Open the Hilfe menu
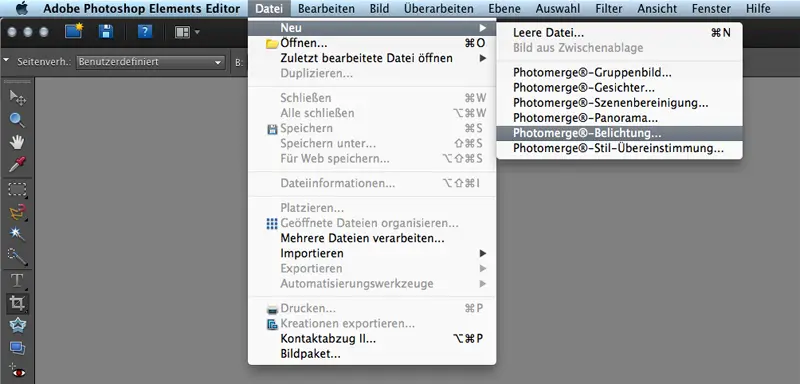 coord(758,9)
